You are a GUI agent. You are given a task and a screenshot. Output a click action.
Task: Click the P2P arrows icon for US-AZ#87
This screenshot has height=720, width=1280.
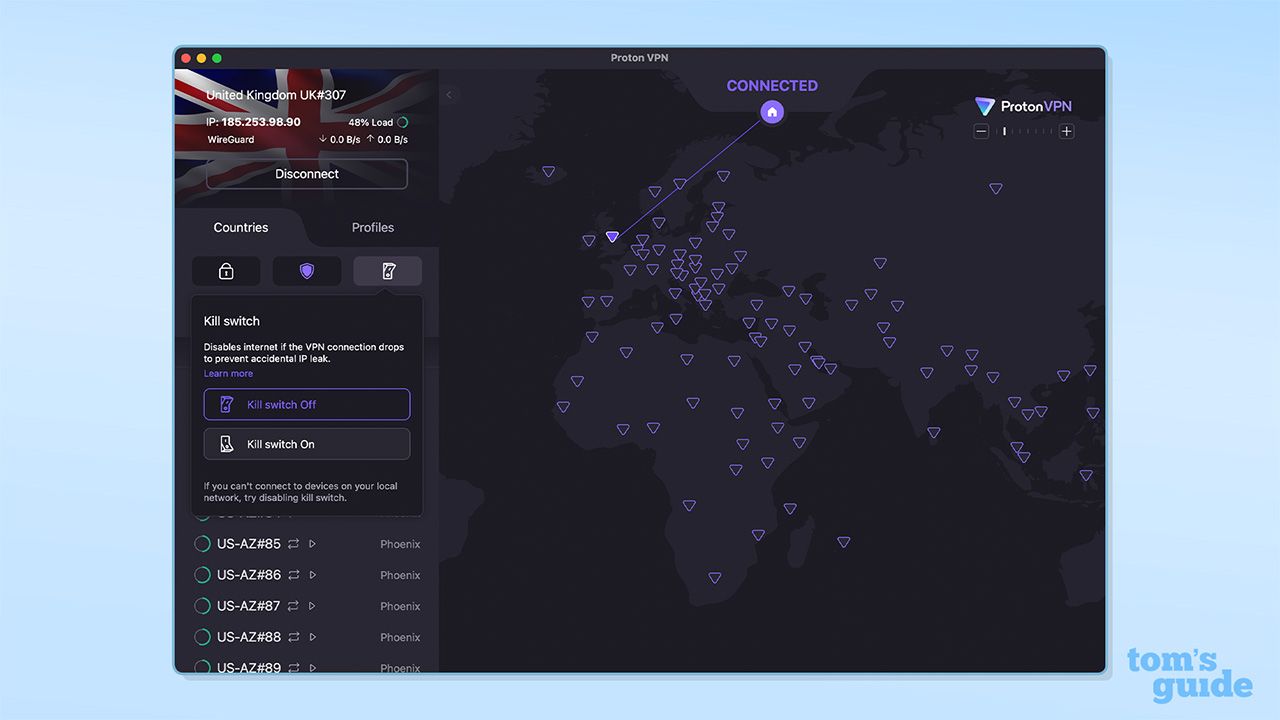(x=293, y=606)
